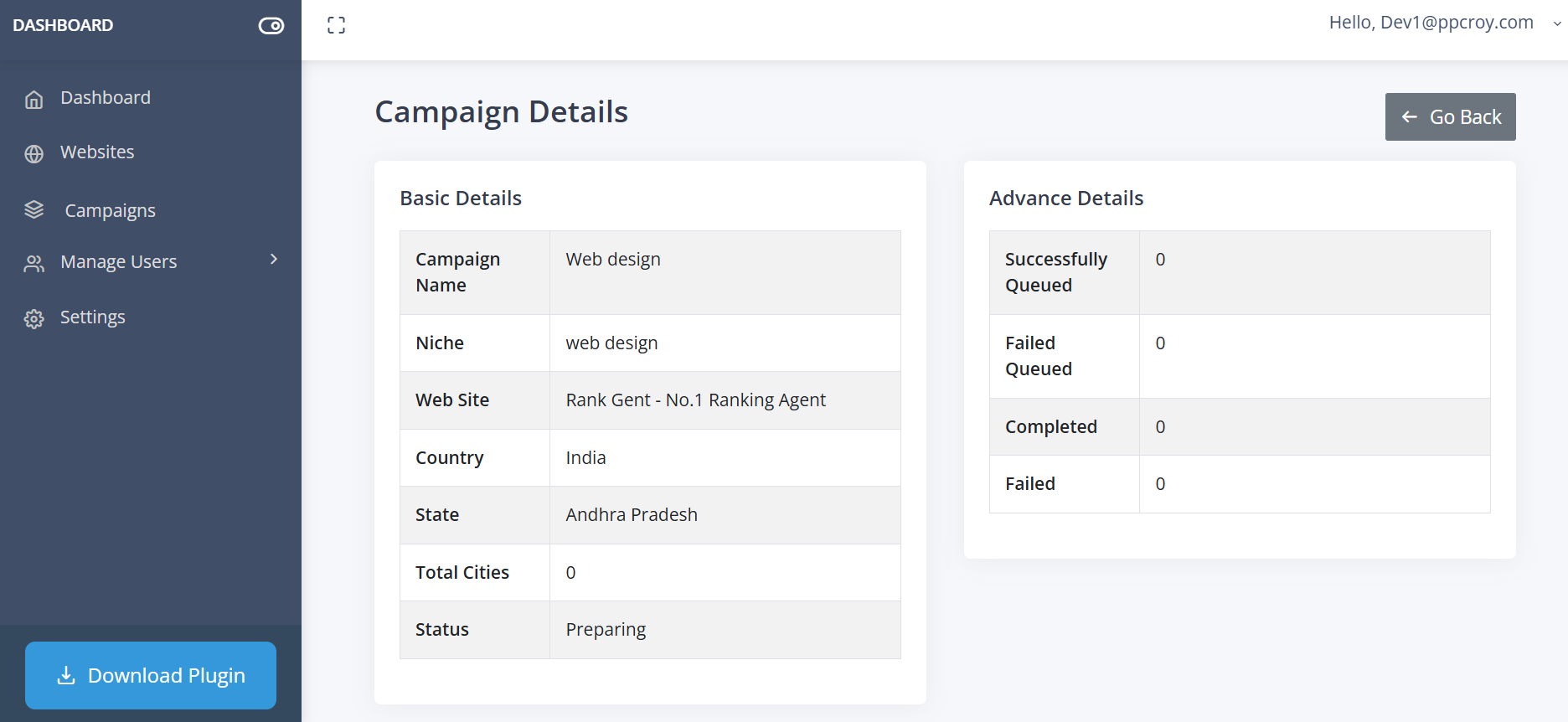This screenshot has height=722, width=1568.
Task: Click the left arrow icon in Go Back
Action: [x=1410, y=117]
